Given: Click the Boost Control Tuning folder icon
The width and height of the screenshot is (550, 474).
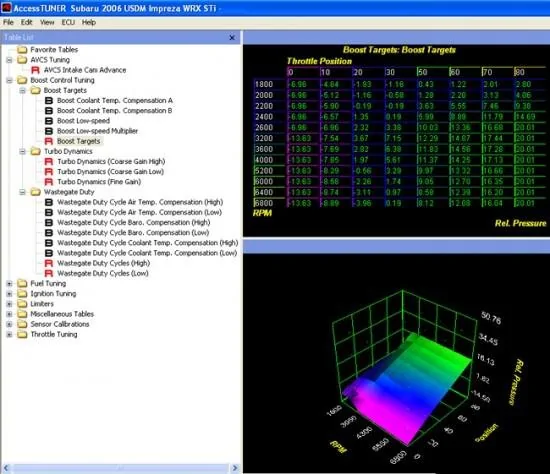Looking at the screenshot, I should coord(22,80).
